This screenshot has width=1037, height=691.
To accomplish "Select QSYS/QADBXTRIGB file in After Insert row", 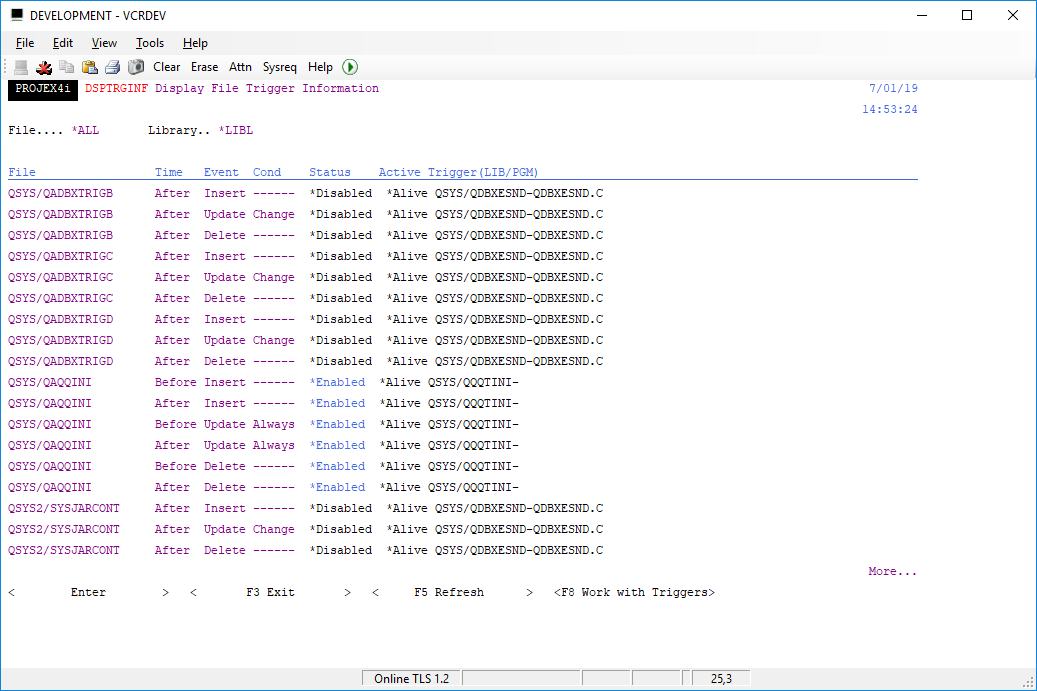I will point(60,194).
